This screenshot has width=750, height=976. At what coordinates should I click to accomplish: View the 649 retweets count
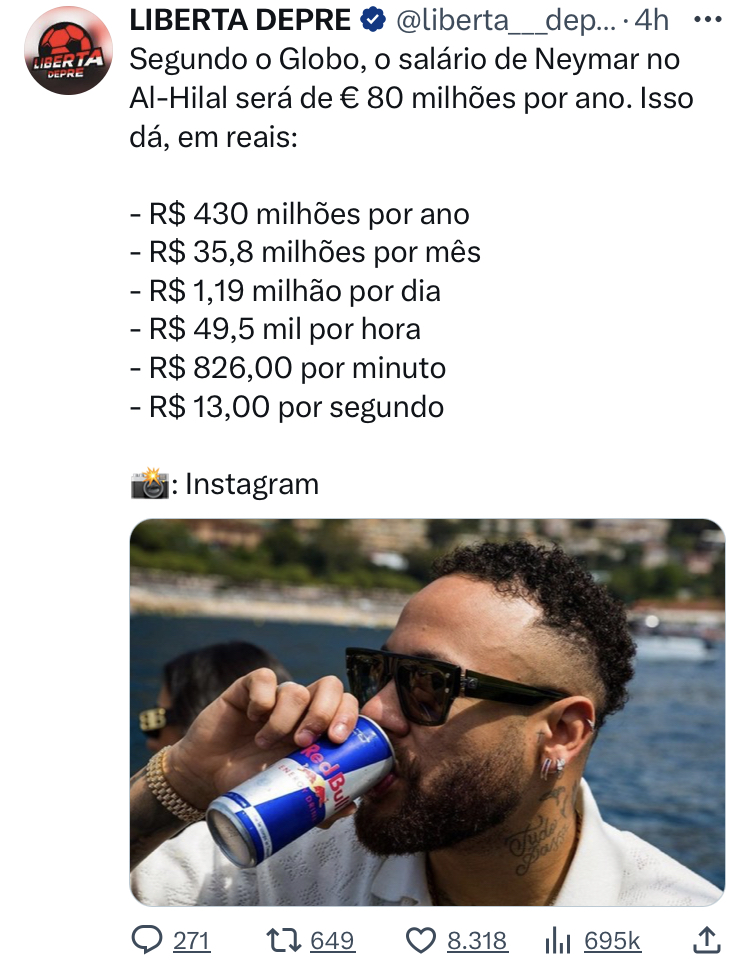click(x=332, y=941)
